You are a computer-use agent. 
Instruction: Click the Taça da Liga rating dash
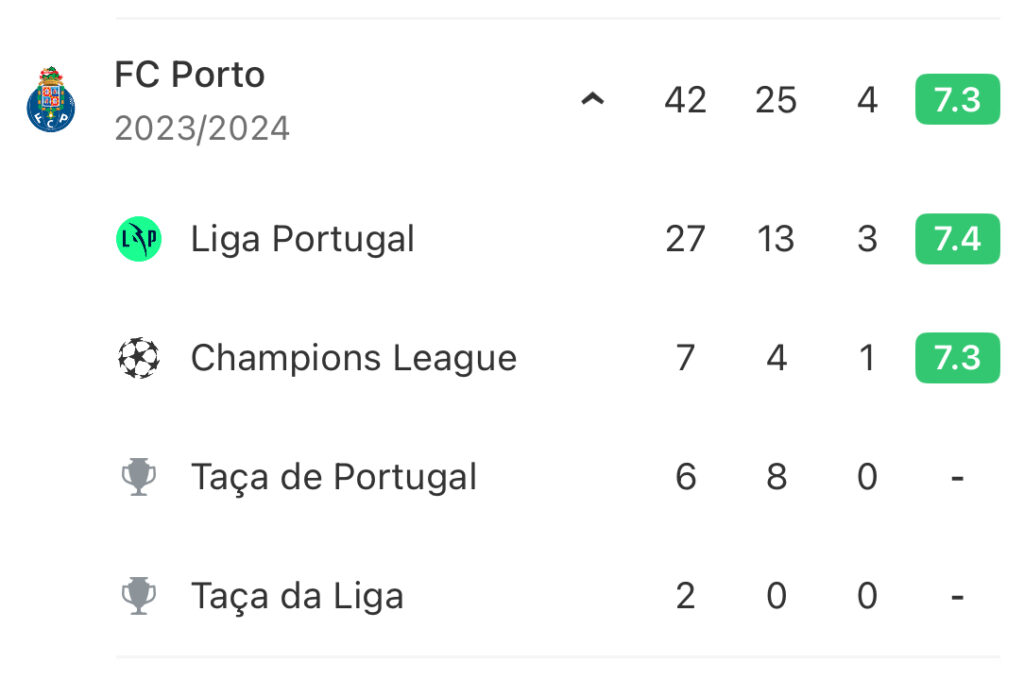(x=957, y=597)
